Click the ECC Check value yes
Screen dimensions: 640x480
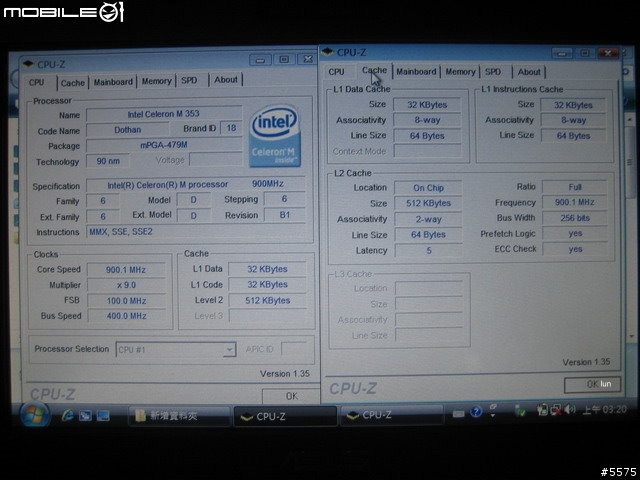(575, 249)
